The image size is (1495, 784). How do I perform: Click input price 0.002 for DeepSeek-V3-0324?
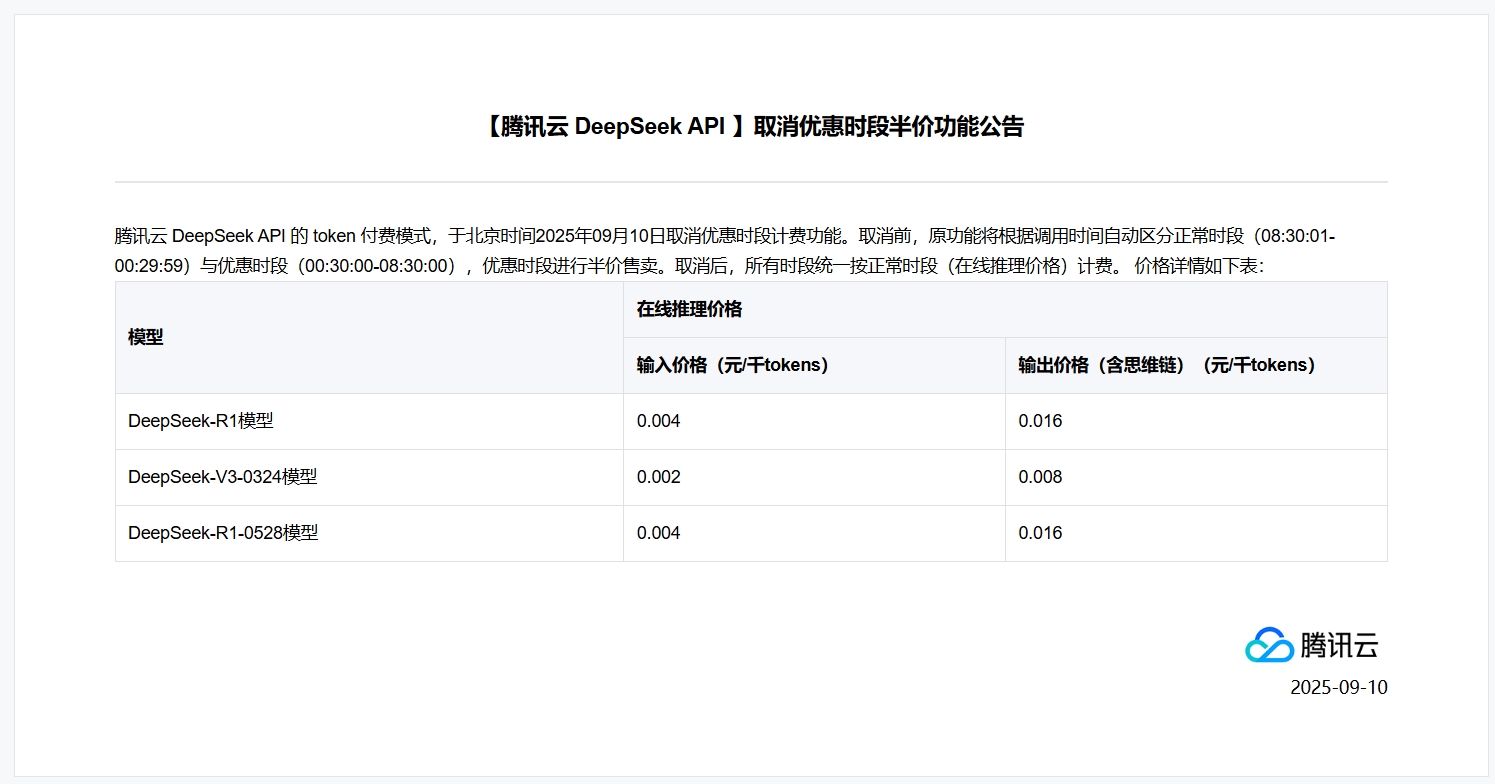[659, 478]
